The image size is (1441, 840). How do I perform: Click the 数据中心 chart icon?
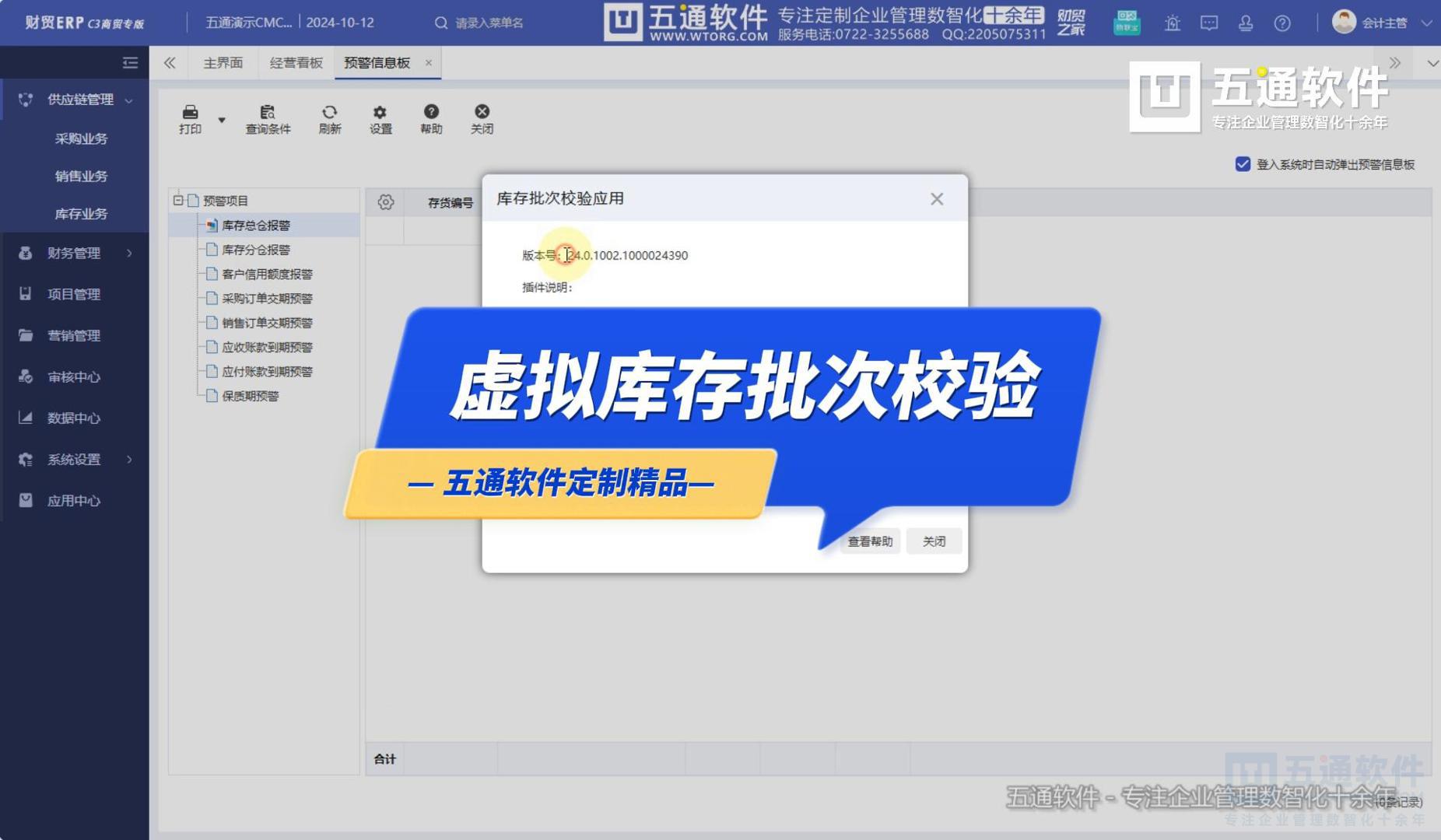coord(26,418)
